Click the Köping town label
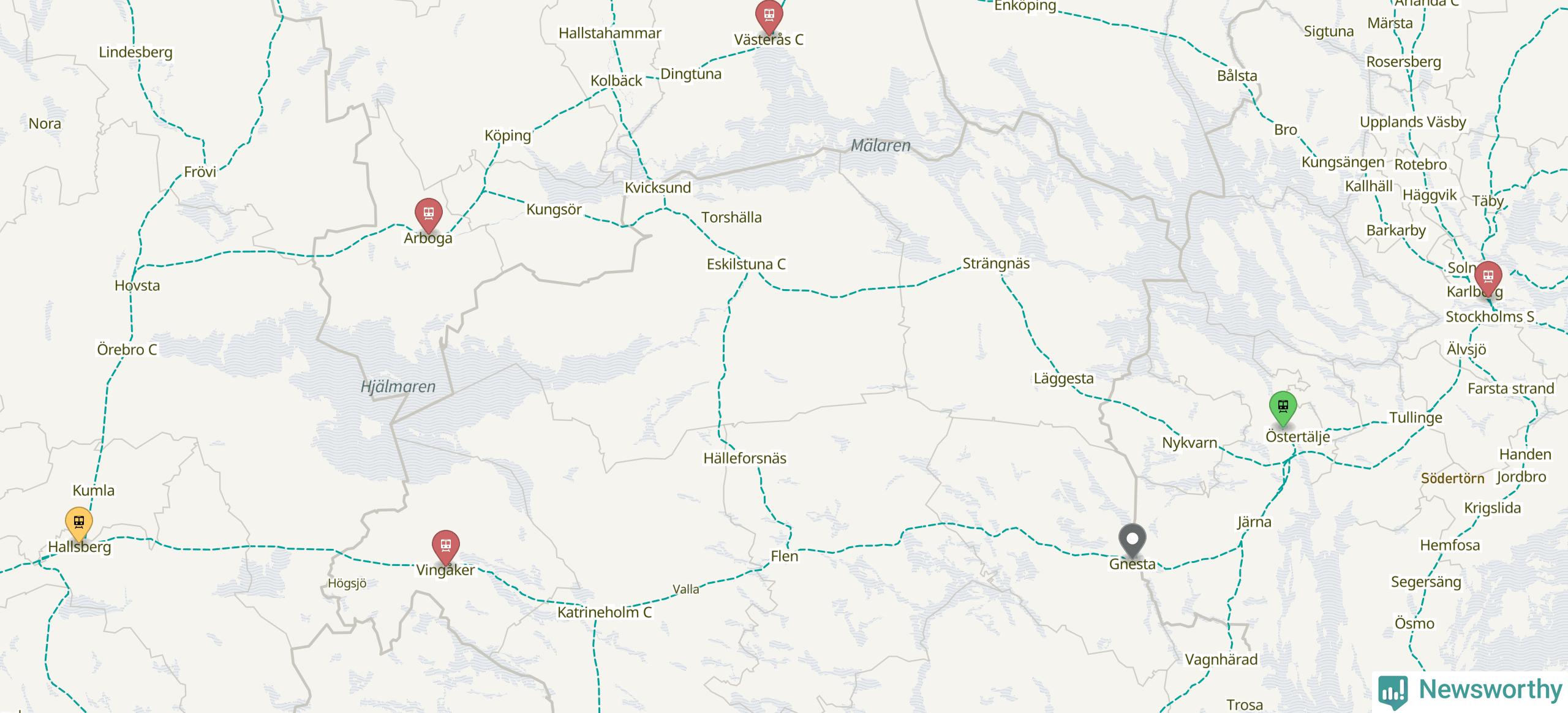The height and width of the screenshot is (713, 1568). click(x=508, y=136)
